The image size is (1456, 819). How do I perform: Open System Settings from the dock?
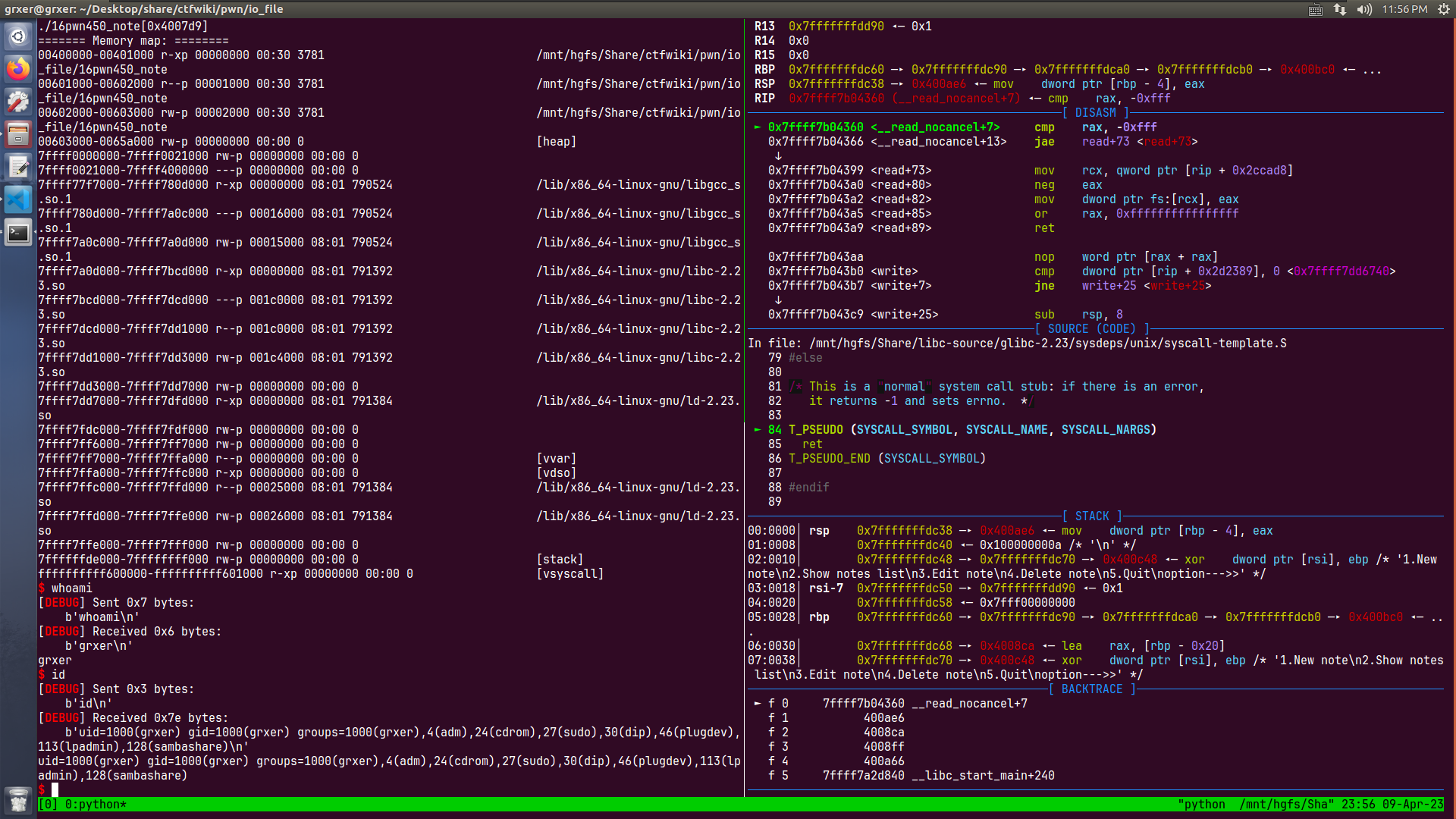pos(18,102)
